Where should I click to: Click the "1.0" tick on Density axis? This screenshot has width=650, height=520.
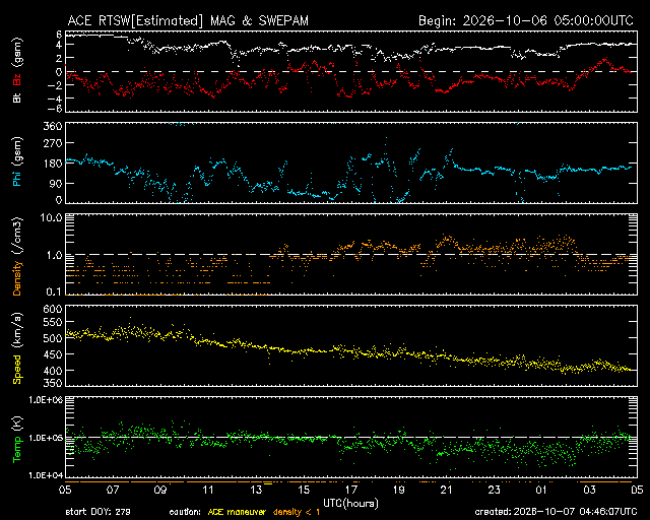tap(54, 255)
